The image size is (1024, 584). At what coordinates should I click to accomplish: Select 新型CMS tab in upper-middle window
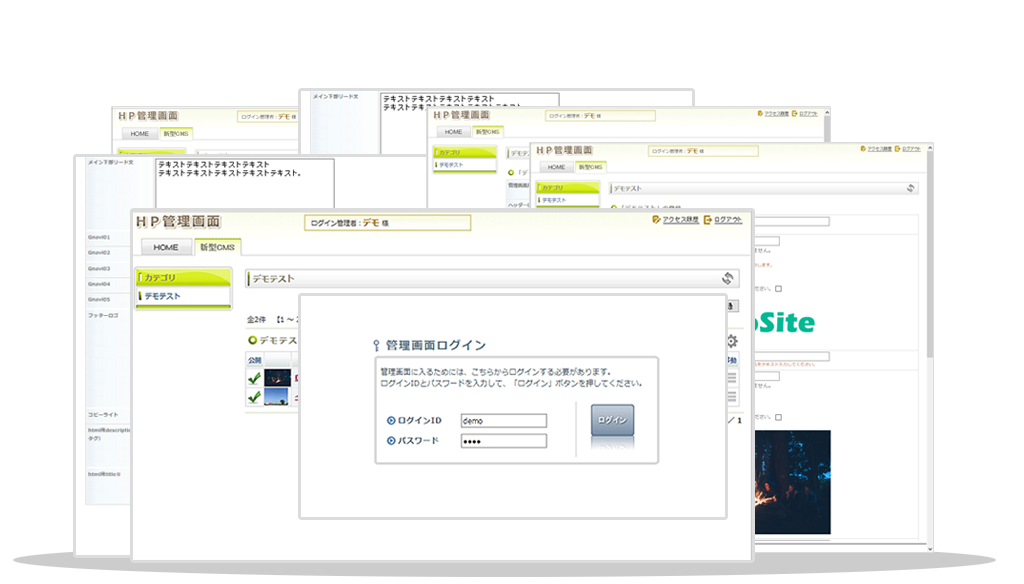pos(487,132)
